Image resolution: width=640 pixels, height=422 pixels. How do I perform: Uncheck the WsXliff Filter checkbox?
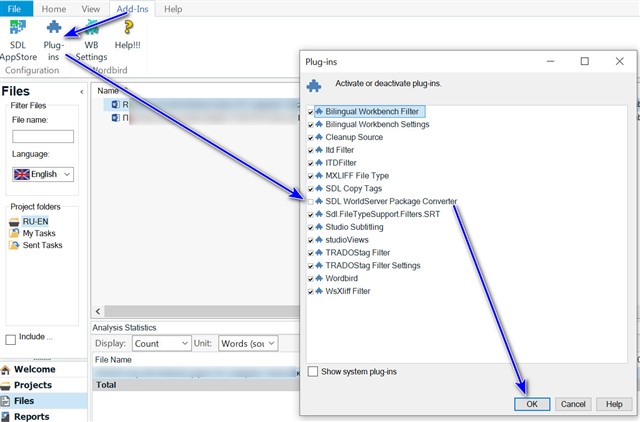tap(311, 292)
